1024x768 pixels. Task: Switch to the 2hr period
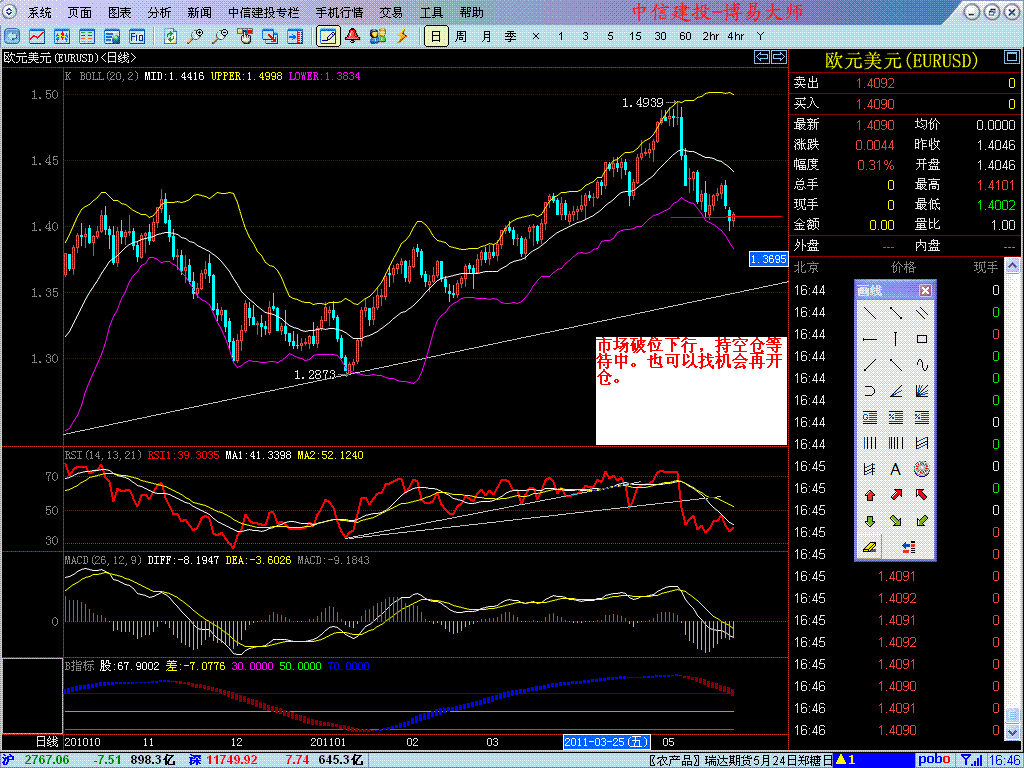click(711, 37)
